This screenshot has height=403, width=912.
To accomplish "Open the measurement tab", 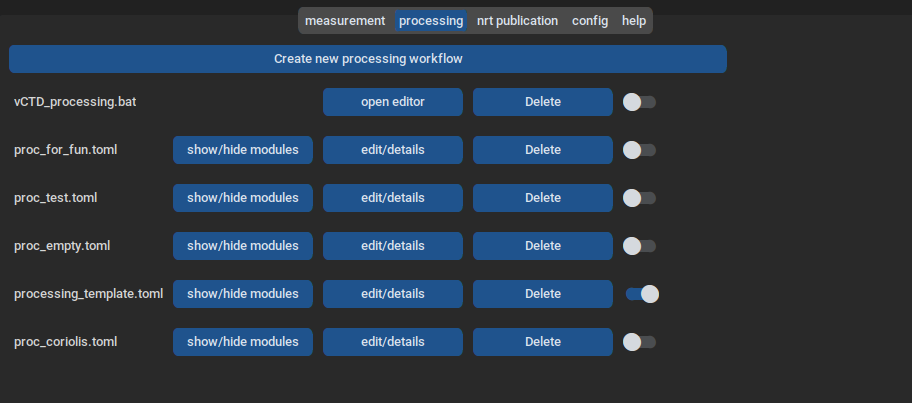I will tap(345, 21).
